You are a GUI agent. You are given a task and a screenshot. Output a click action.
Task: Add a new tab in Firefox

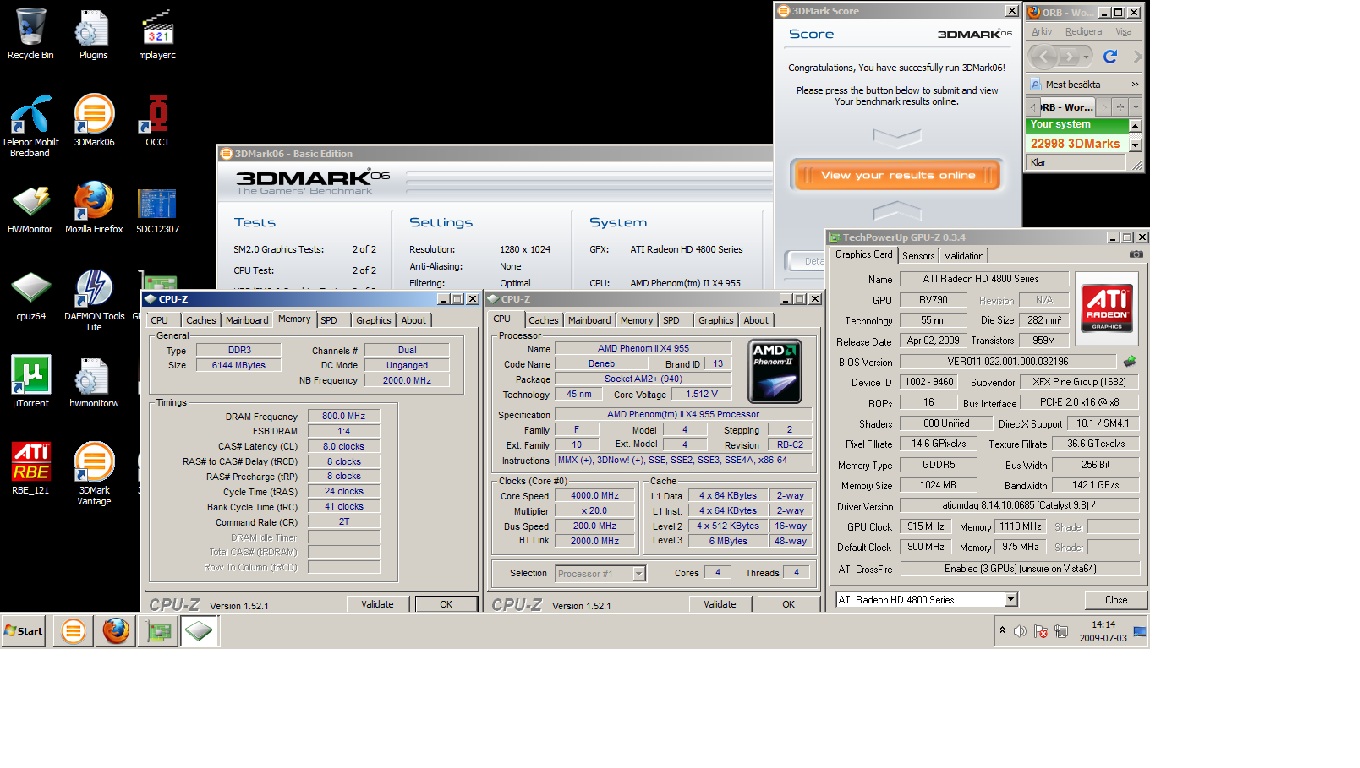click(x=1120, y=107)
